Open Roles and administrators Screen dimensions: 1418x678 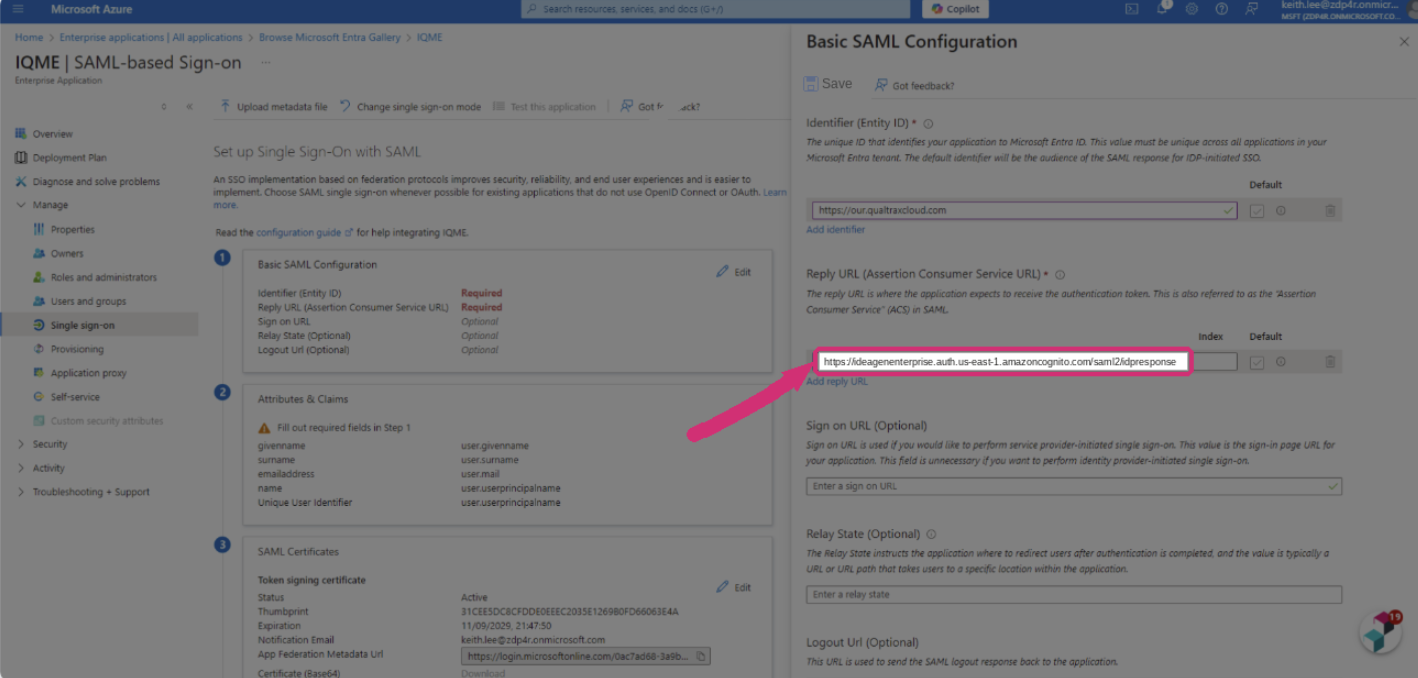(x=104, y=277)
